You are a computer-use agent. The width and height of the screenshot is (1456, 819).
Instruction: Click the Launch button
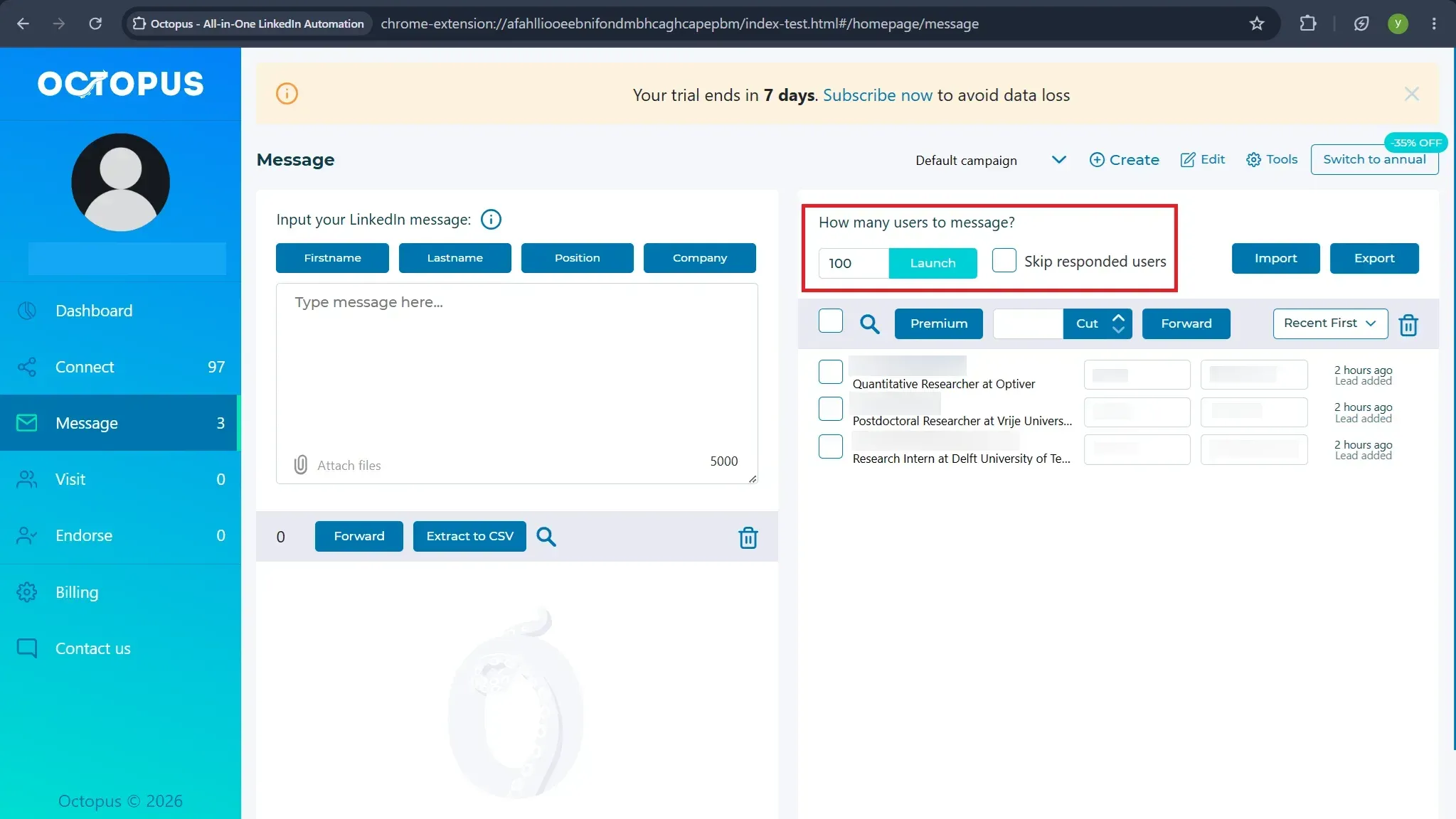932,263
